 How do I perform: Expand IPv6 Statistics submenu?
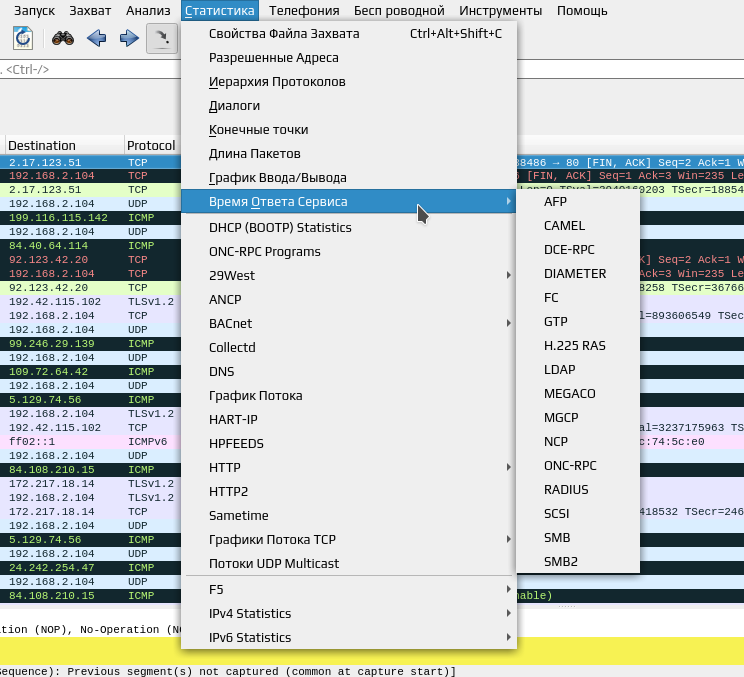point(349,637)
